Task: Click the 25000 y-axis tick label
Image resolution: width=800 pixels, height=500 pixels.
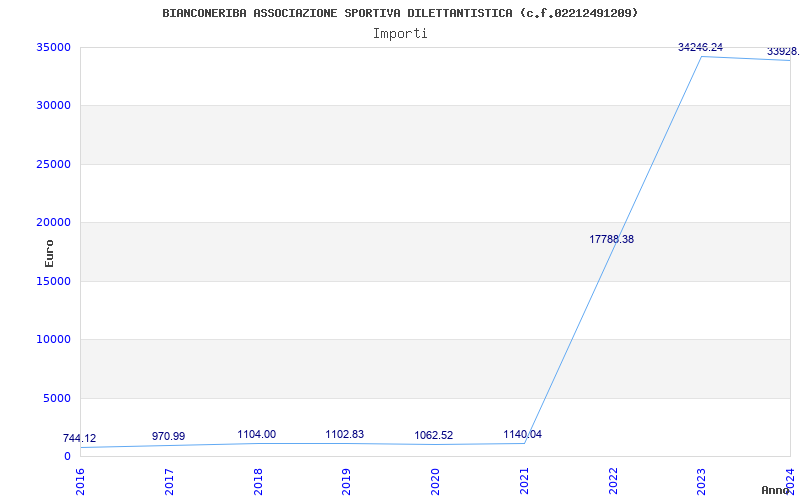Action: 53,164
